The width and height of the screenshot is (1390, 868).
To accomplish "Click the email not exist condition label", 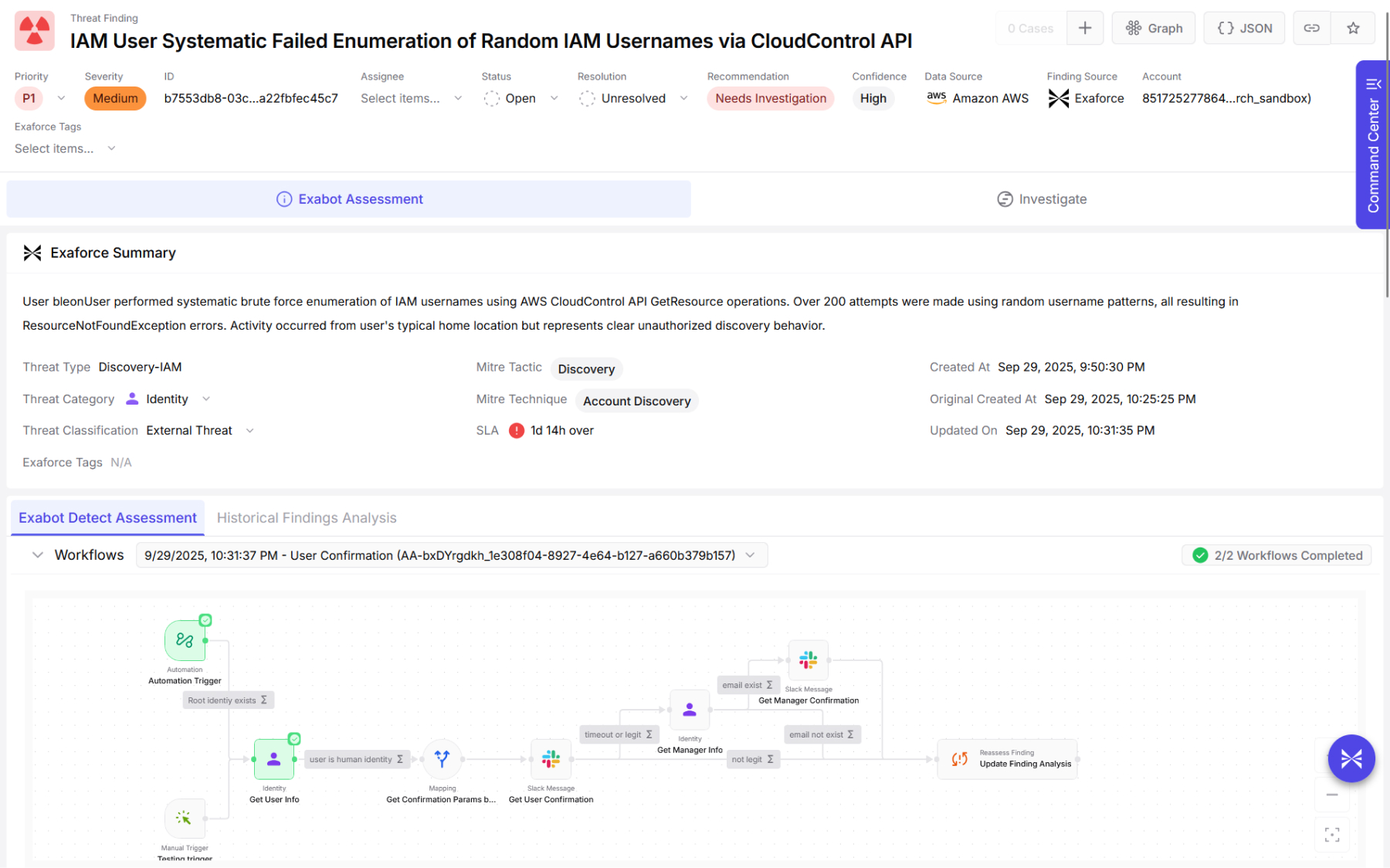I will [822, 734].
